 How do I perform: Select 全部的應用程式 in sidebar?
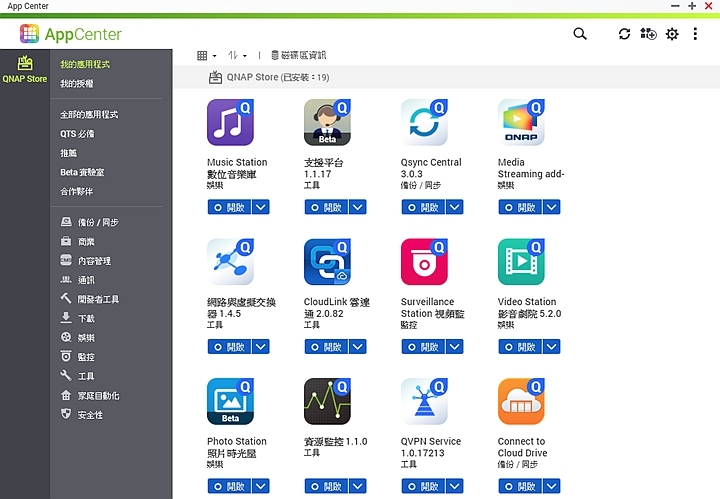(x=89, y=114)
